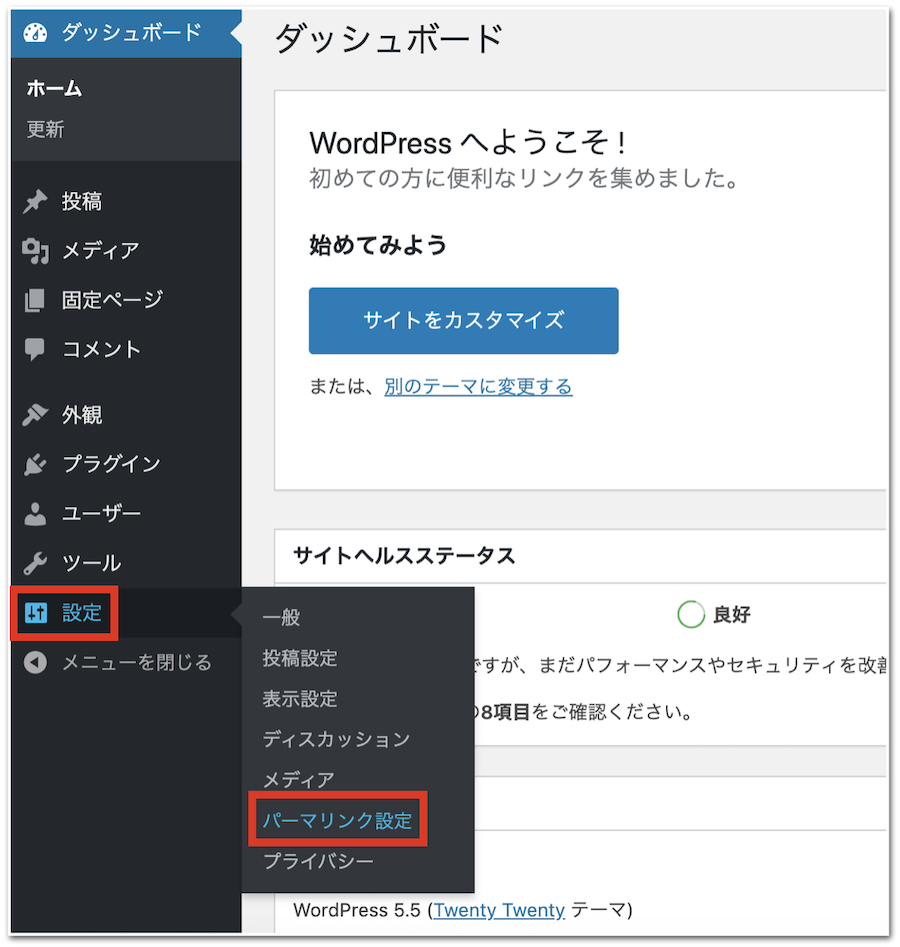Image resolution: width=900 pixels, height=947 pixels.
Task: Collapse sidebar using メニューを閉じる arrow
Action: 36,662
